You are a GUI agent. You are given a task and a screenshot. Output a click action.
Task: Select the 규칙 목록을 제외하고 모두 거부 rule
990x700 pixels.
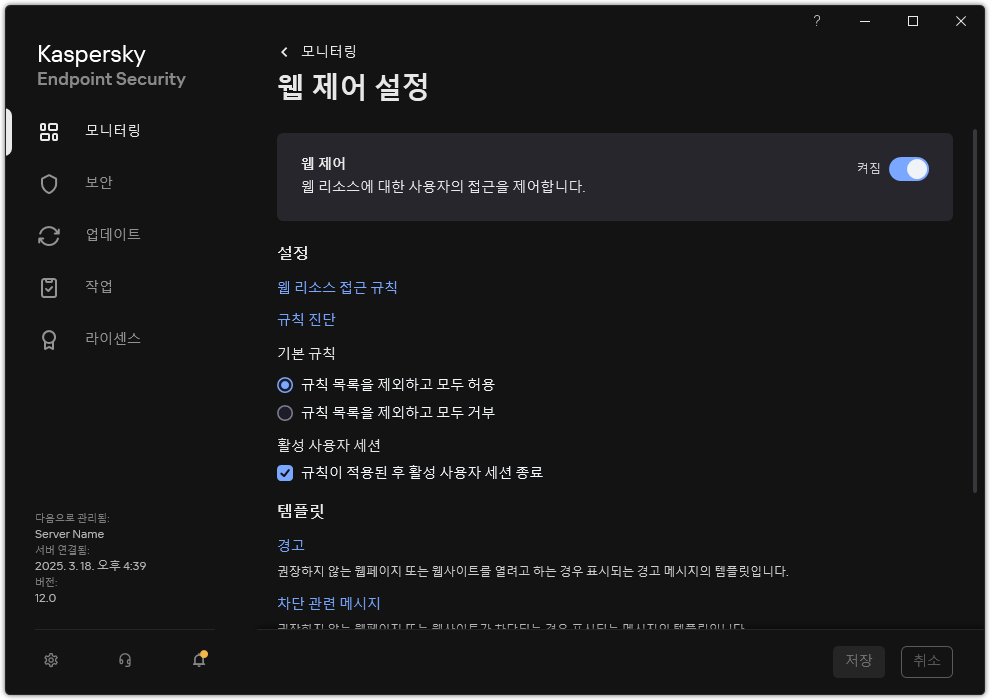[x=286, y=412]
